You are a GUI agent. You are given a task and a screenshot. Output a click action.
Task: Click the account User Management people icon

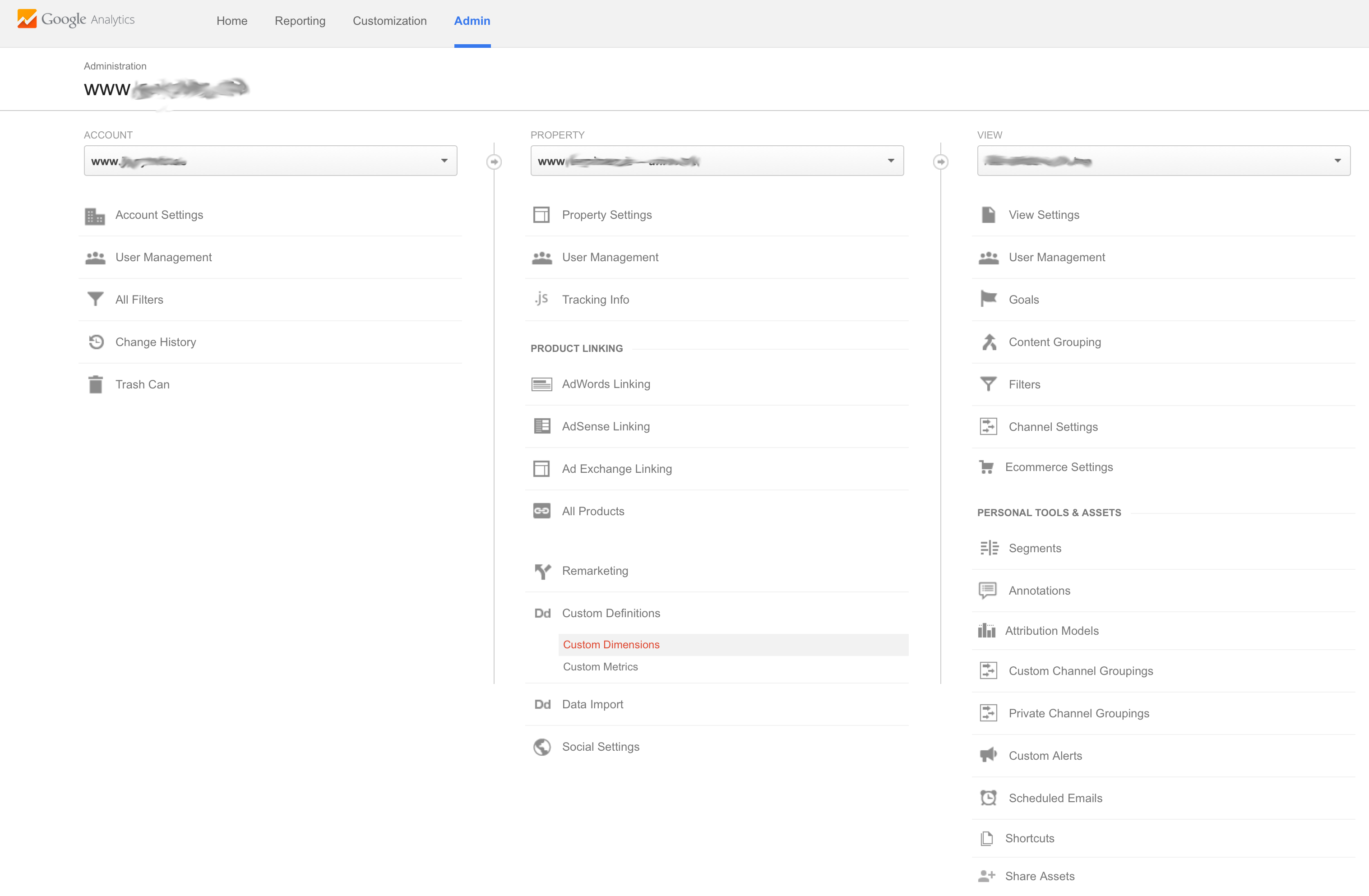click(x=95, y=258)
